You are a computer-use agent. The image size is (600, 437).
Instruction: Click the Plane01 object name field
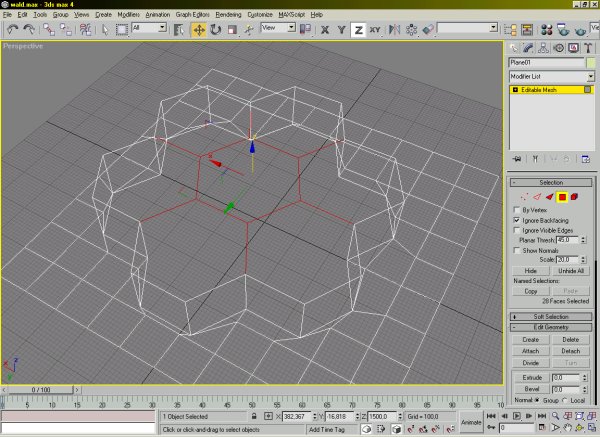546,62
